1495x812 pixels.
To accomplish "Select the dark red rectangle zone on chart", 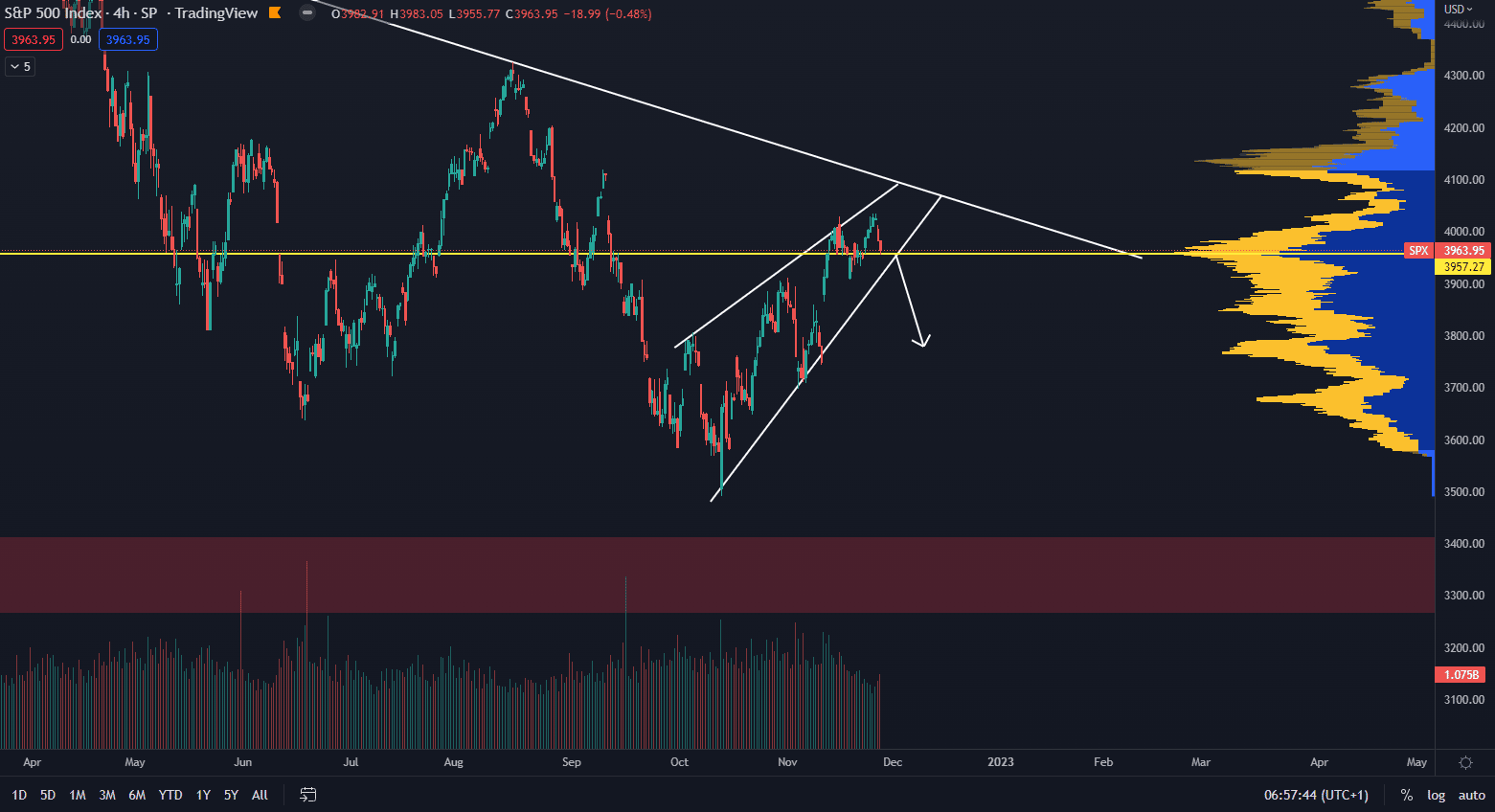I will [670, 575].
